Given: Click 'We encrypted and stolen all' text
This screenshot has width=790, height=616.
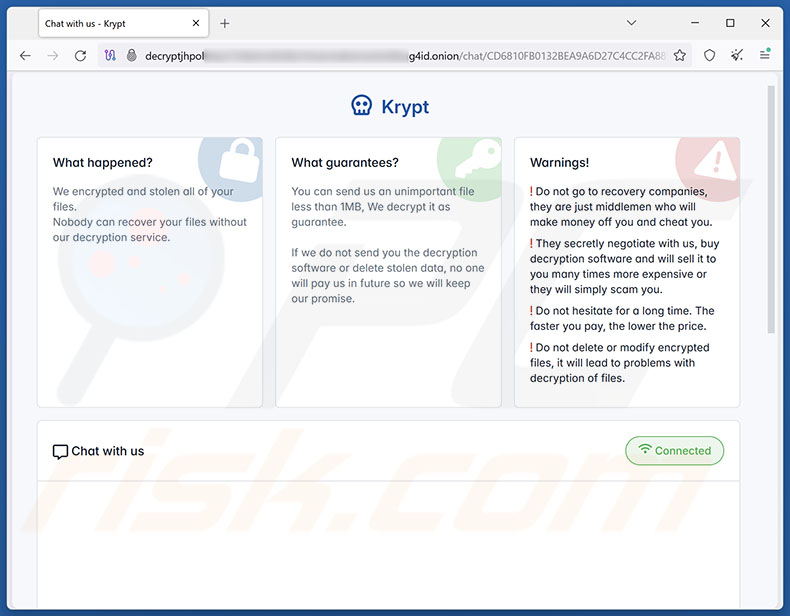Looking at the screenshot, I should point(143,199).
